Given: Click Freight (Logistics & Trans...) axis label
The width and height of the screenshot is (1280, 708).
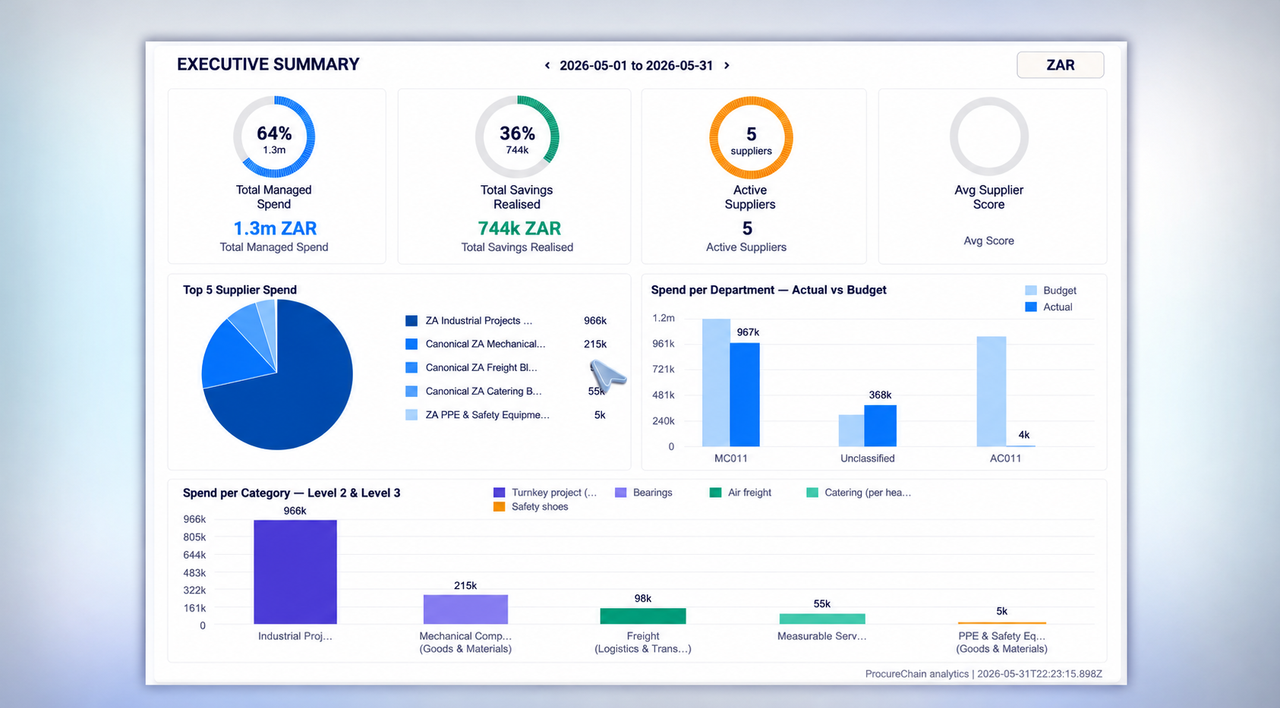Looking at the screenshot, I should [x=643, y=642].
